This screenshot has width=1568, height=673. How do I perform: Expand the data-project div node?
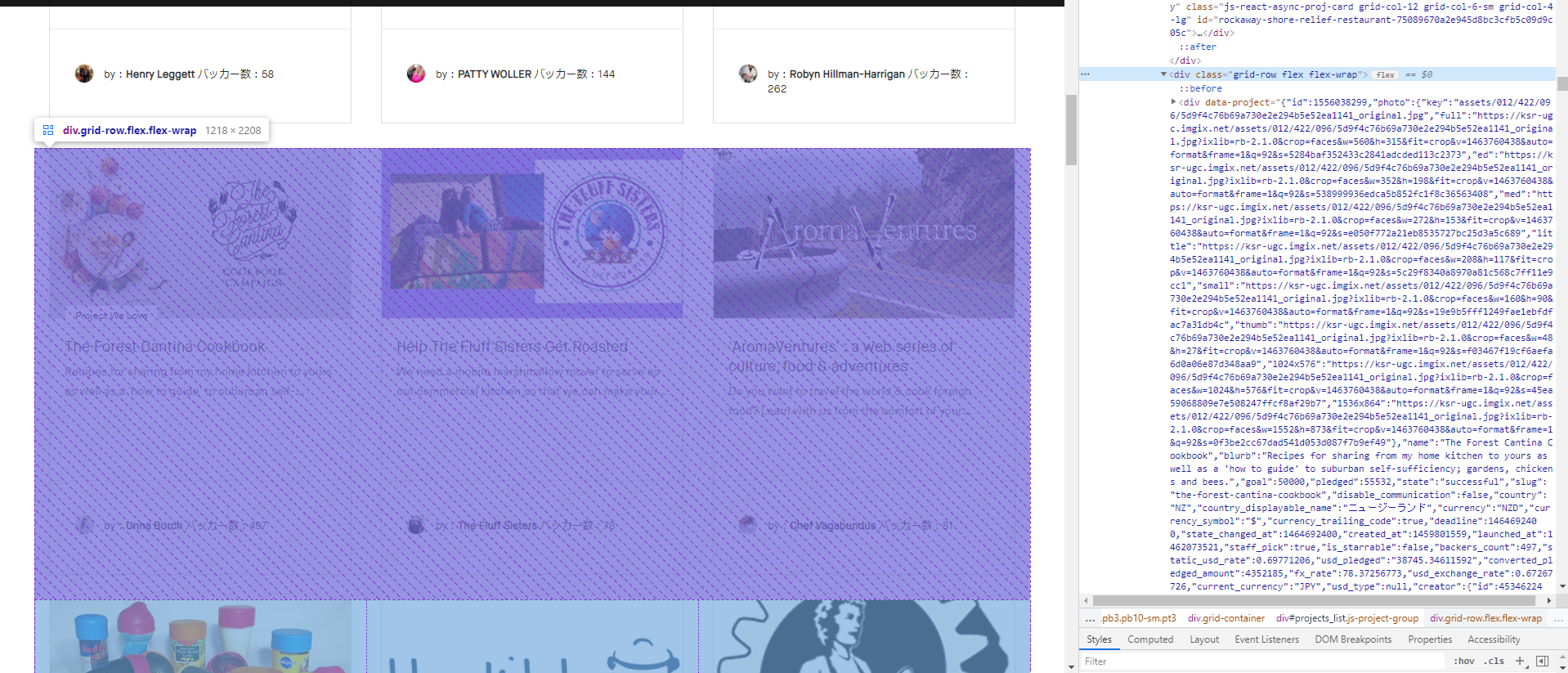(x=1174, y=102)
